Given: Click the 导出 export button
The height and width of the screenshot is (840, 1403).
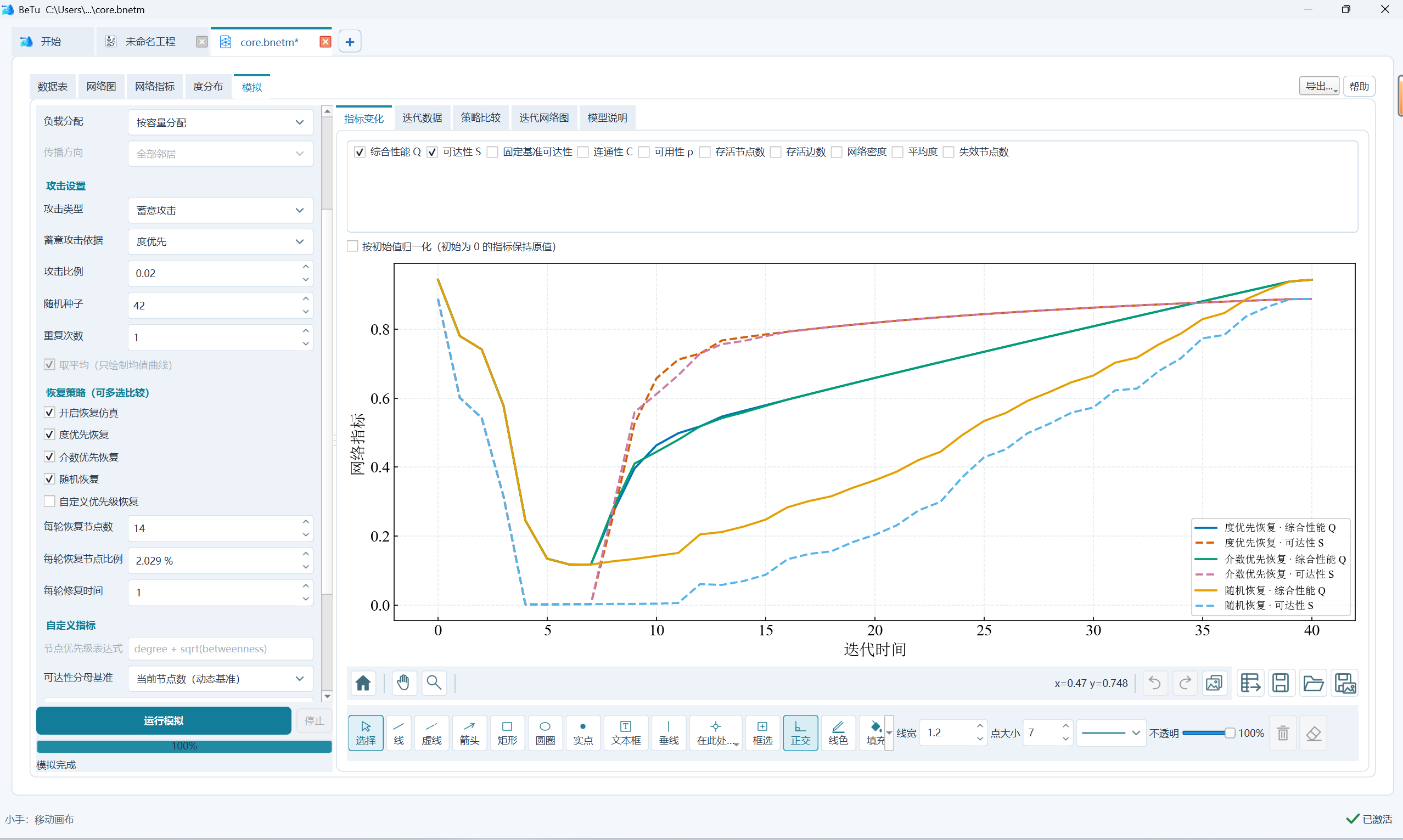Looking at the screenshot, I should point(1318,86).
